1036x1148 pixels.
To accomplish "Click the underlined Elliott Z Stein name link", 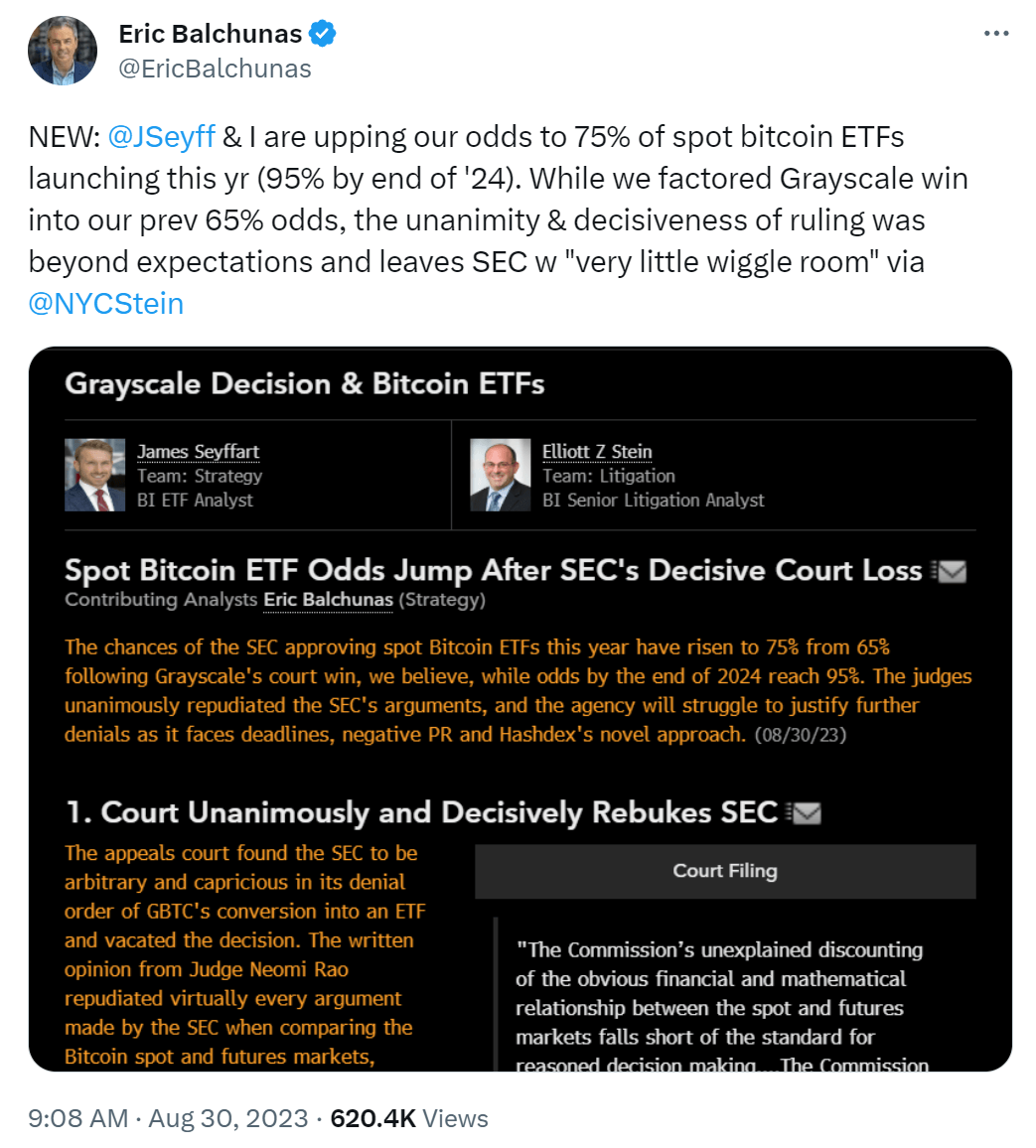I will pos(594,451).
